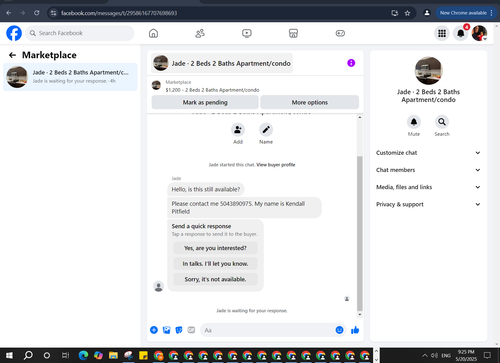Open the emoji picker in message box
Image resolution: width=500 pixels, height=363 pixels.
(339, 330)
